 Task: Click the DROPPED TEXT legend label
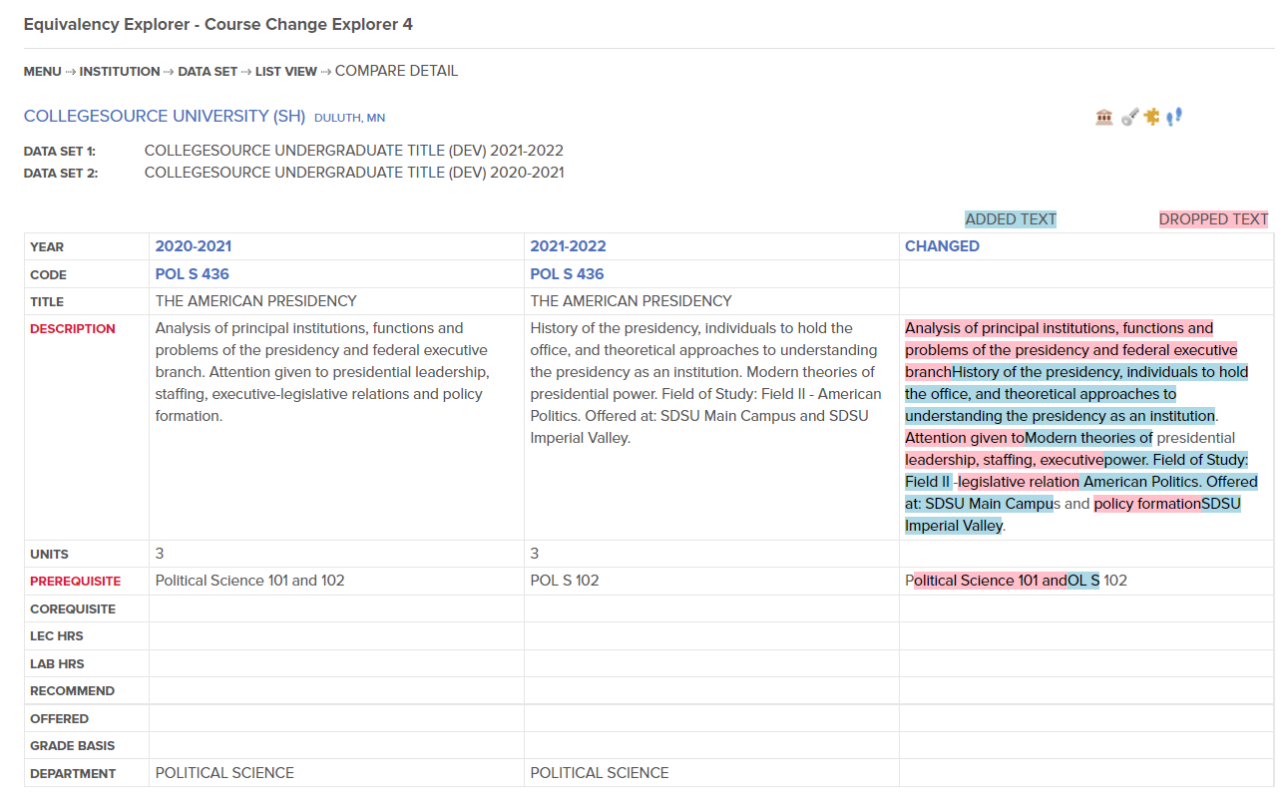pyautogui.click(x=1213, y=218)
